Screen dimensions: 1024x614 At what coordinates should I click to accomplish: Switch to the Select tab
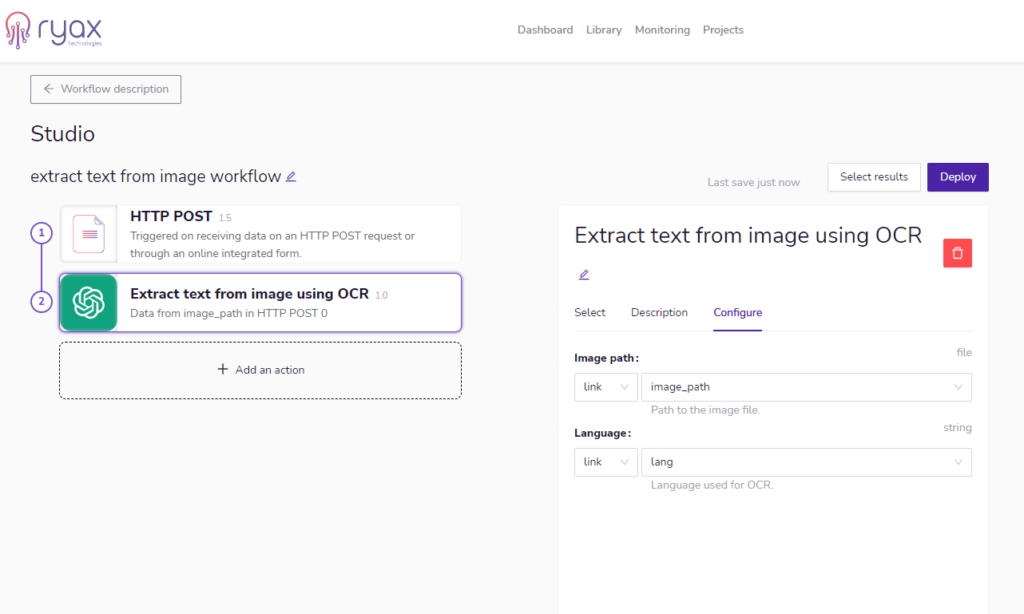pyautogui.click(x=590, y=312)
